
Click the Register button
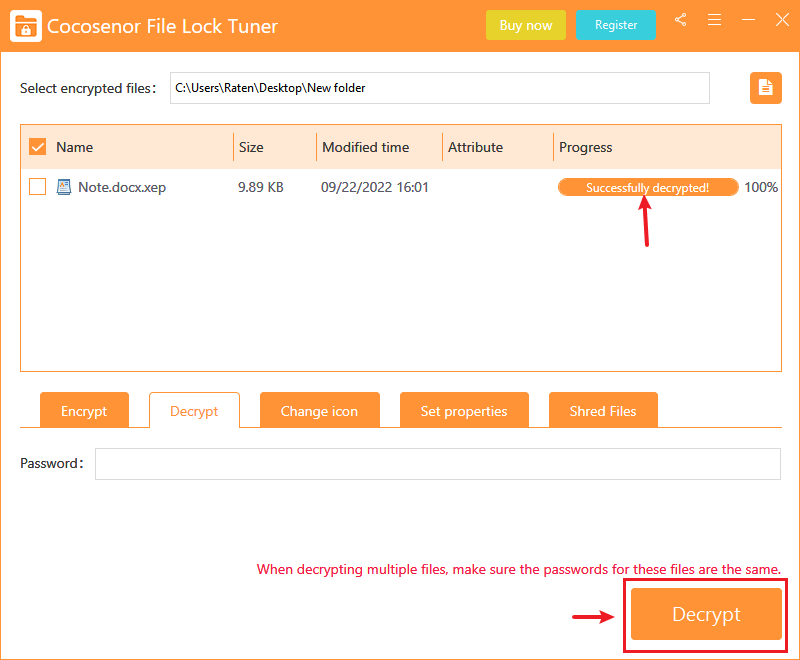616,25
